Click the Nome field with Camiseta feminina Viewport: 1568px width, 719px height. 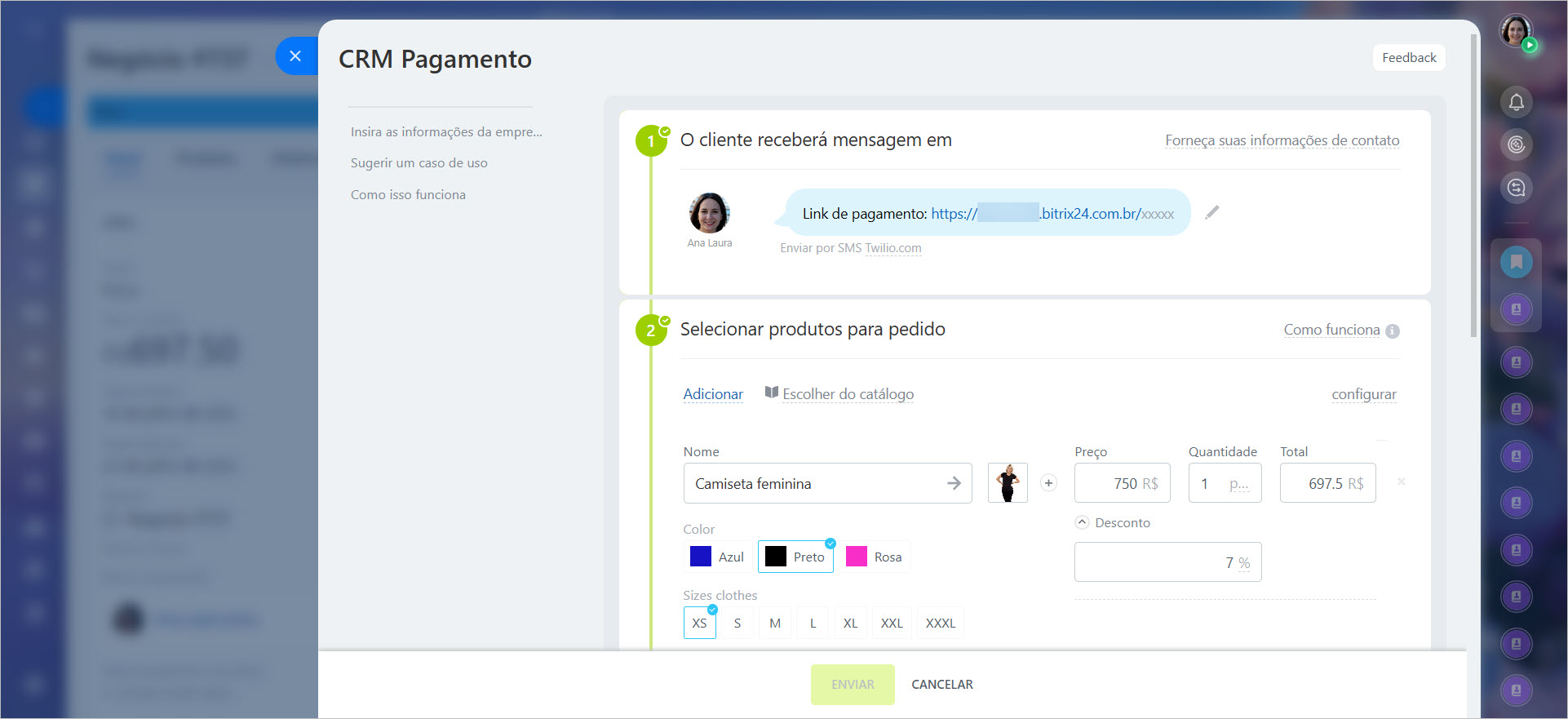coord(827,483)
